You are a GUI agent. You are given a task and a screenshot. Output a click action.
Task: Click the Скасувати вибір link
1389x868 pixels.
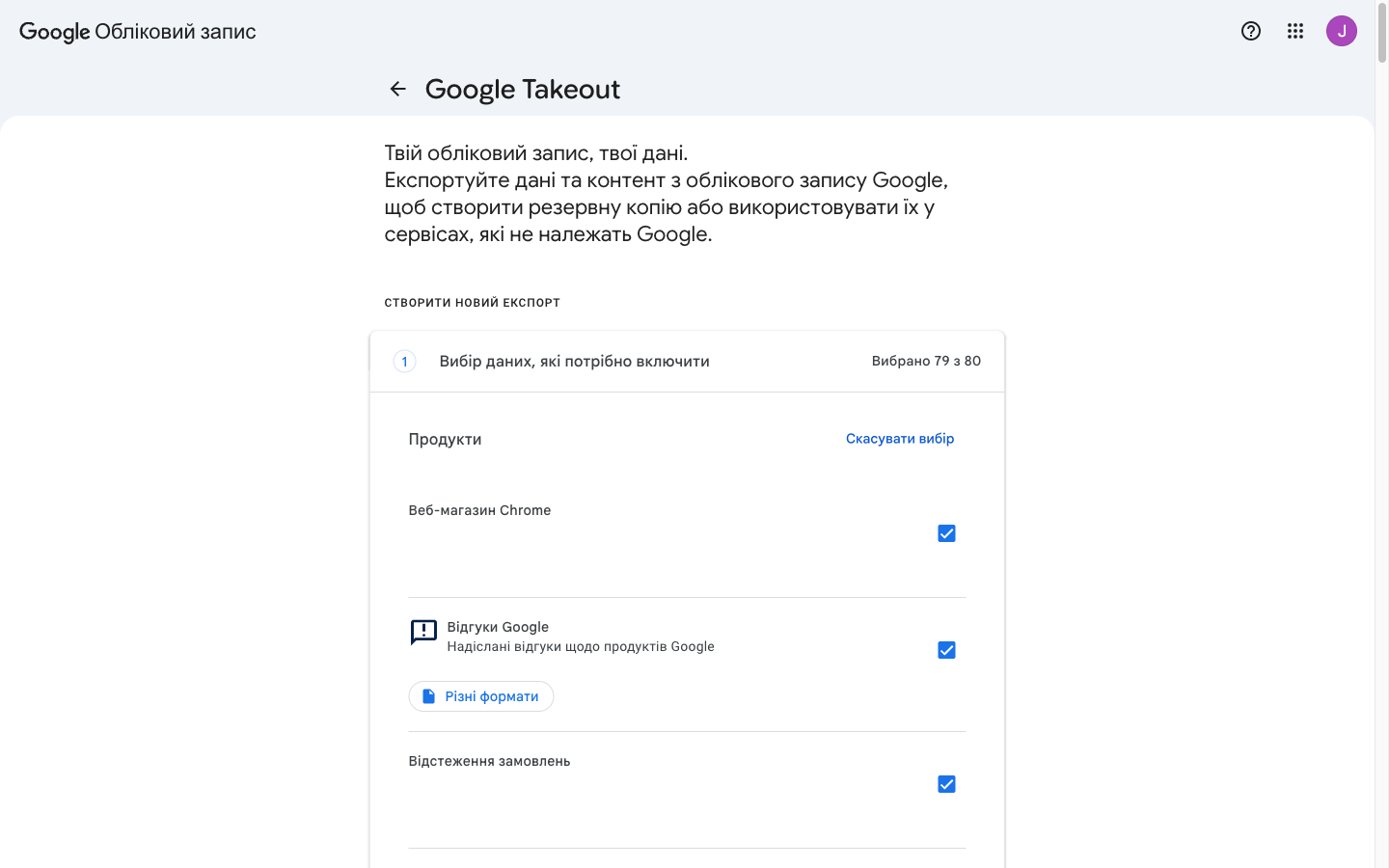click(x=900, y=438)
